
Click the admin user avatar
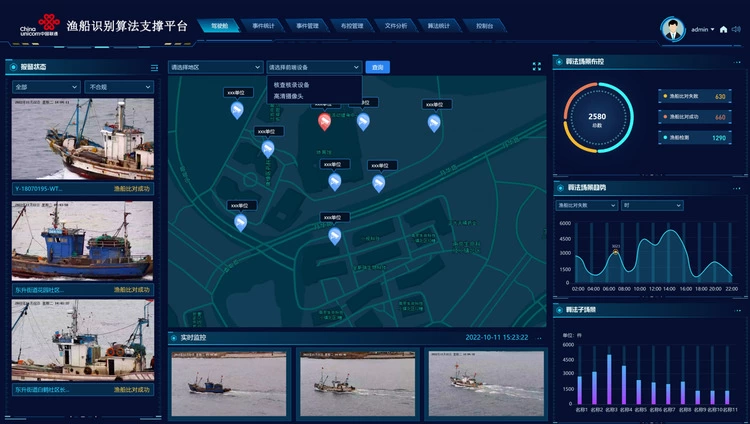673,29
